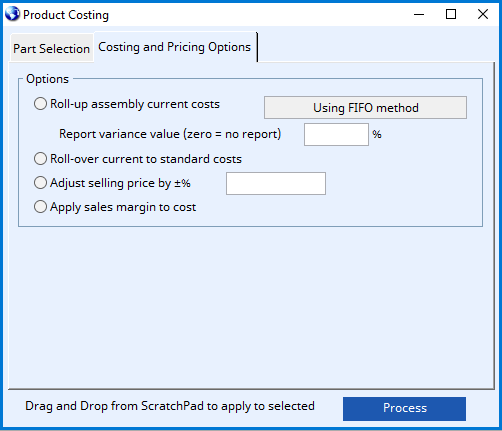
Task: Click the Report variance value label
Action: click(170, 134)
